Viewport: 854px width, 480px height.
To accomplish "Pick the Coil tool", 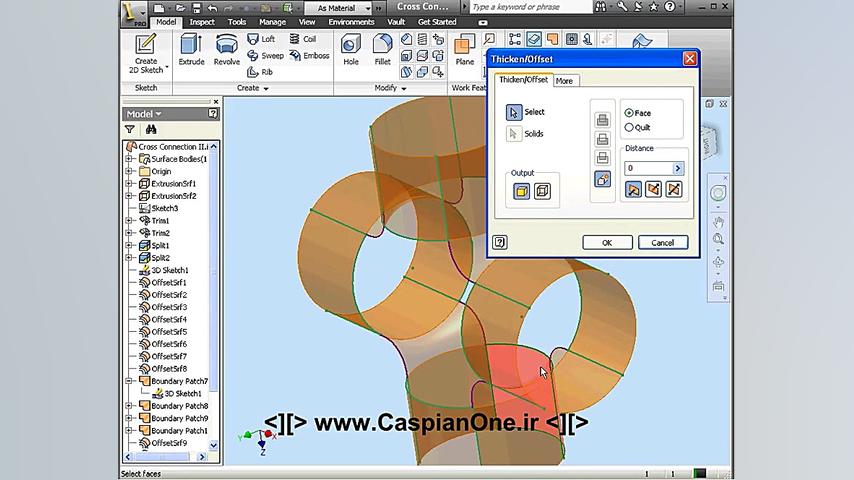I will (303, 39).
